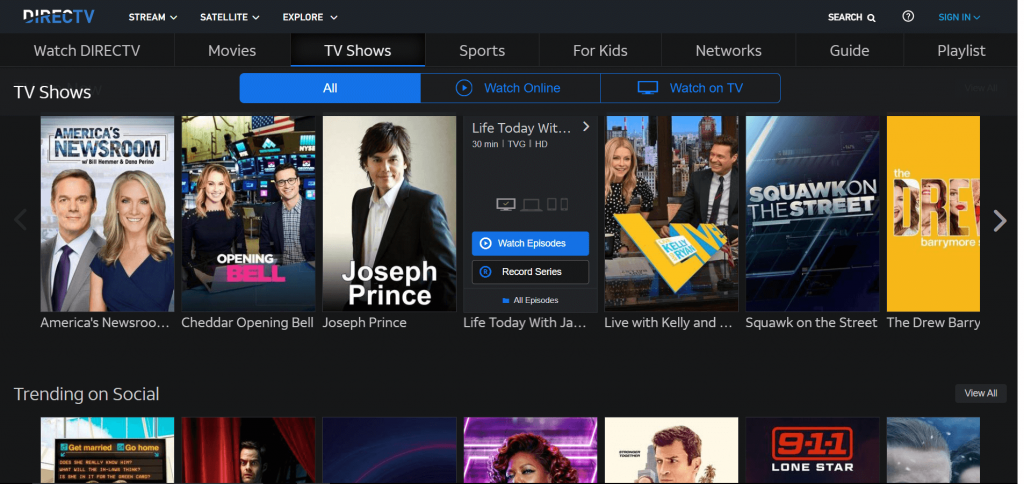Image resolution: width=1024 pixels, height=484 pixels.
Task: Click View All for Trending on Social
Action: pyautogui.click(x=981, y=393)
